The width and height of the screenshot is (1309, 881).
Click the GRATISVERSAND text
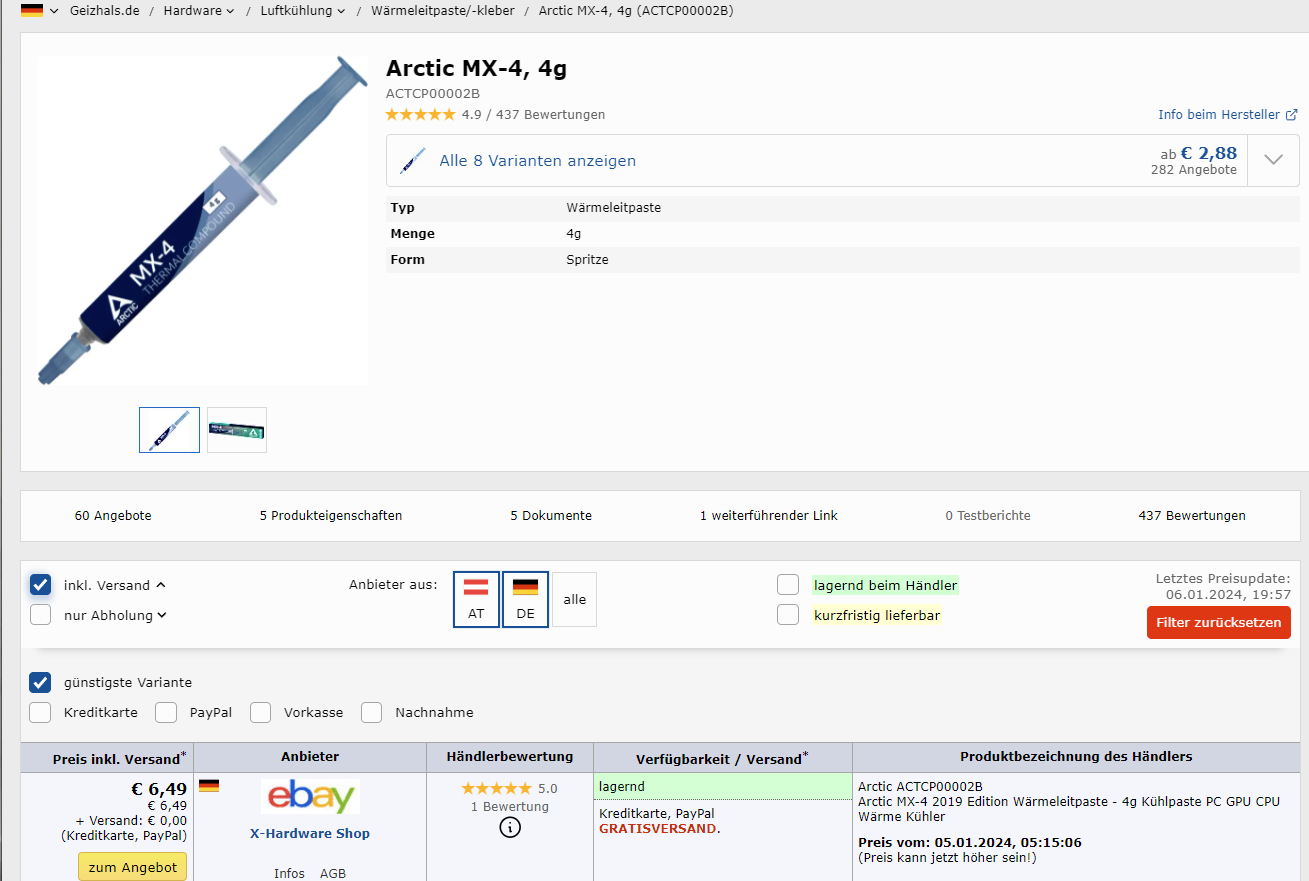658,829
